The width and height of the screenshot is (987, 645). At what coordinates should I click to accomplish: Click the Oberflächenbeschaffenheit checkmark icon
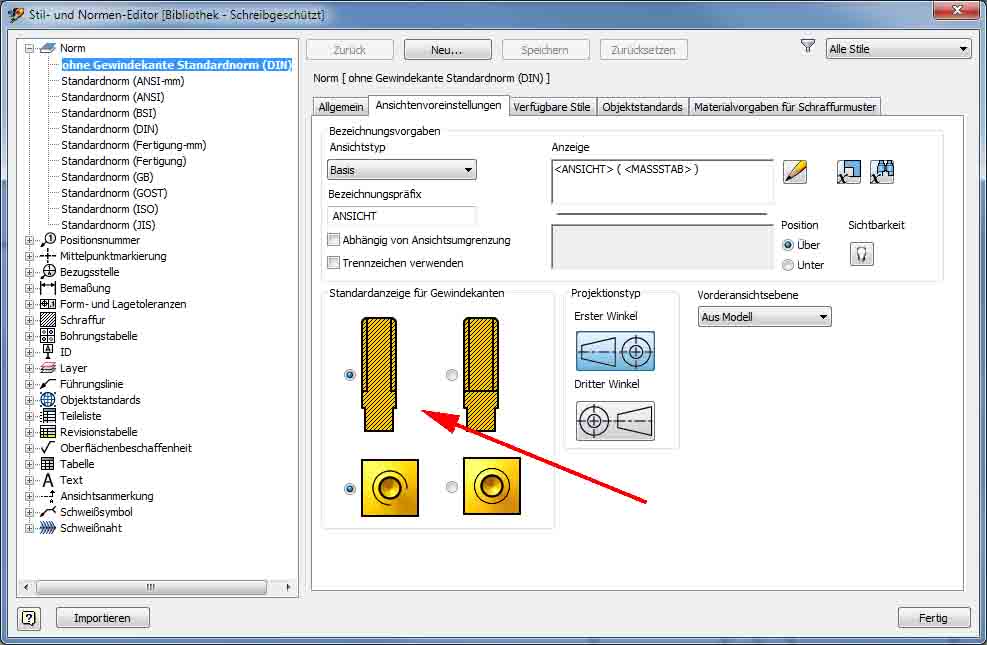(48, 447)
